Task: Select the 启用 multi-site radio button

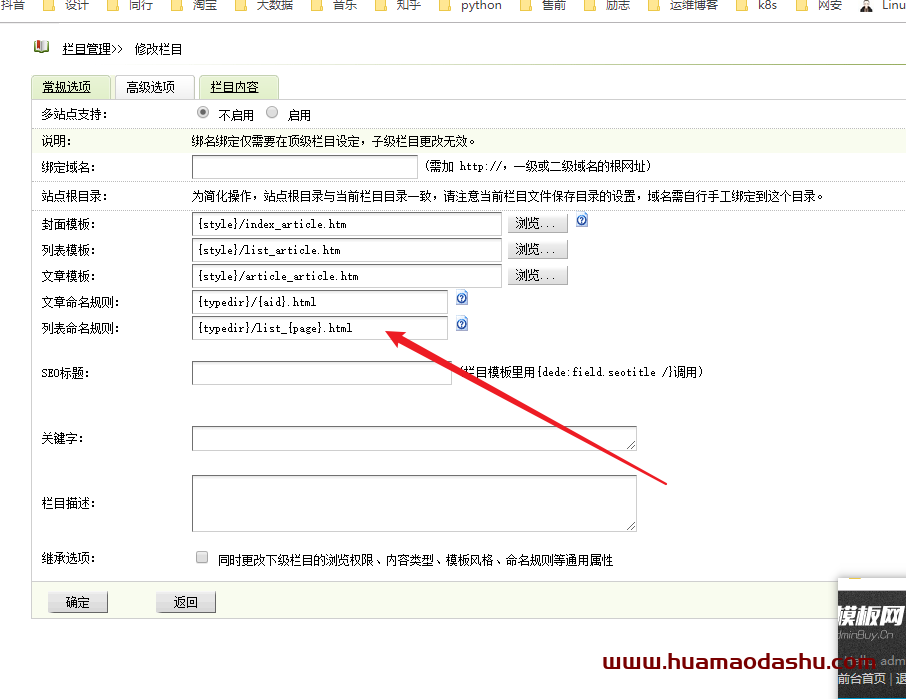Action: click(272, 113)
